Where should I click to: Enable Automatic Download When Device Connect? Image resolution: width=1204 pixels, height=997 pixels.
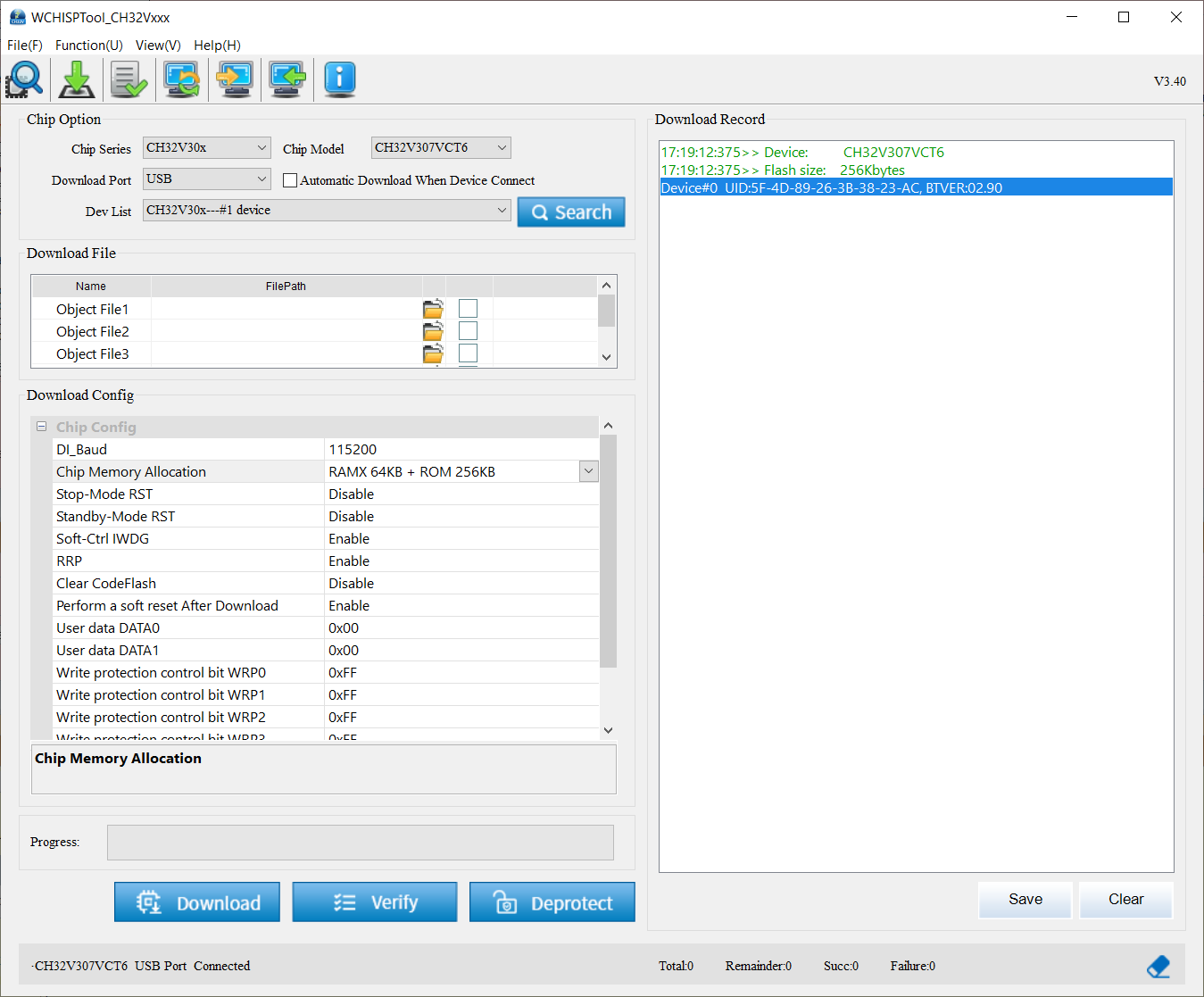tap(290, 180)
